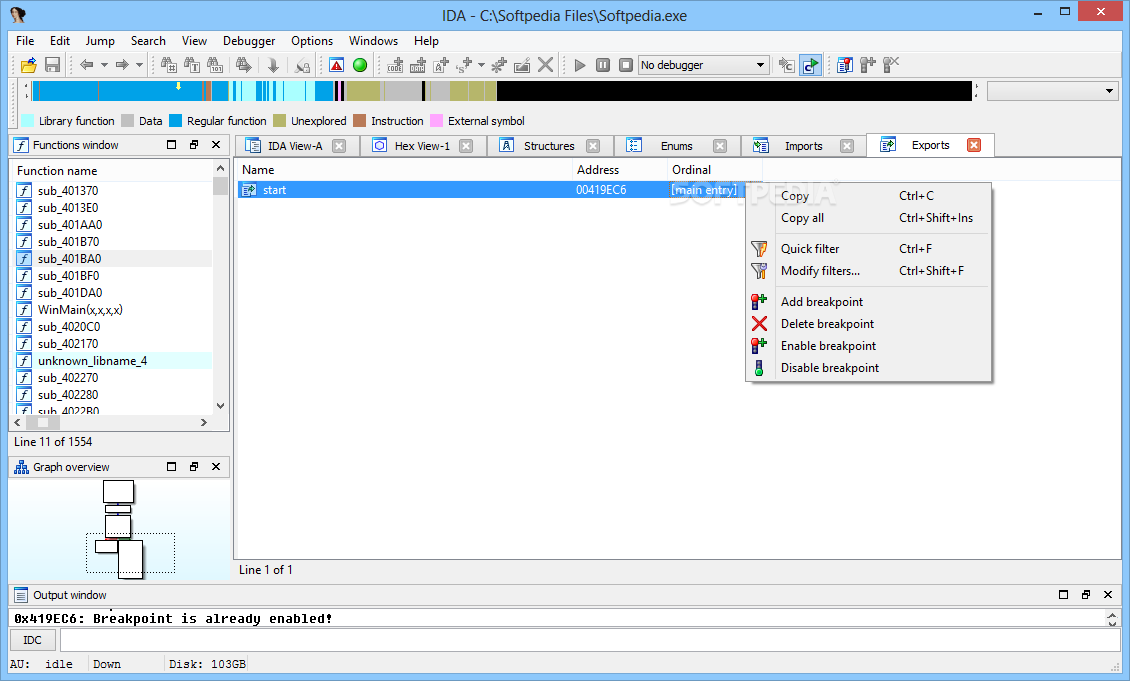Open the forward-history dropdown arrow
Image resolution: width=1130 pixels, height=681 pixels.
(x=140, y=66)
